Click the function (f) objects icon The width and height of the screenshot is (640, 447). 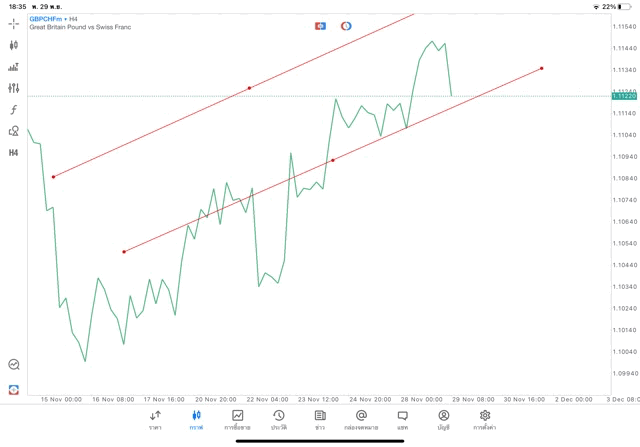13,110
